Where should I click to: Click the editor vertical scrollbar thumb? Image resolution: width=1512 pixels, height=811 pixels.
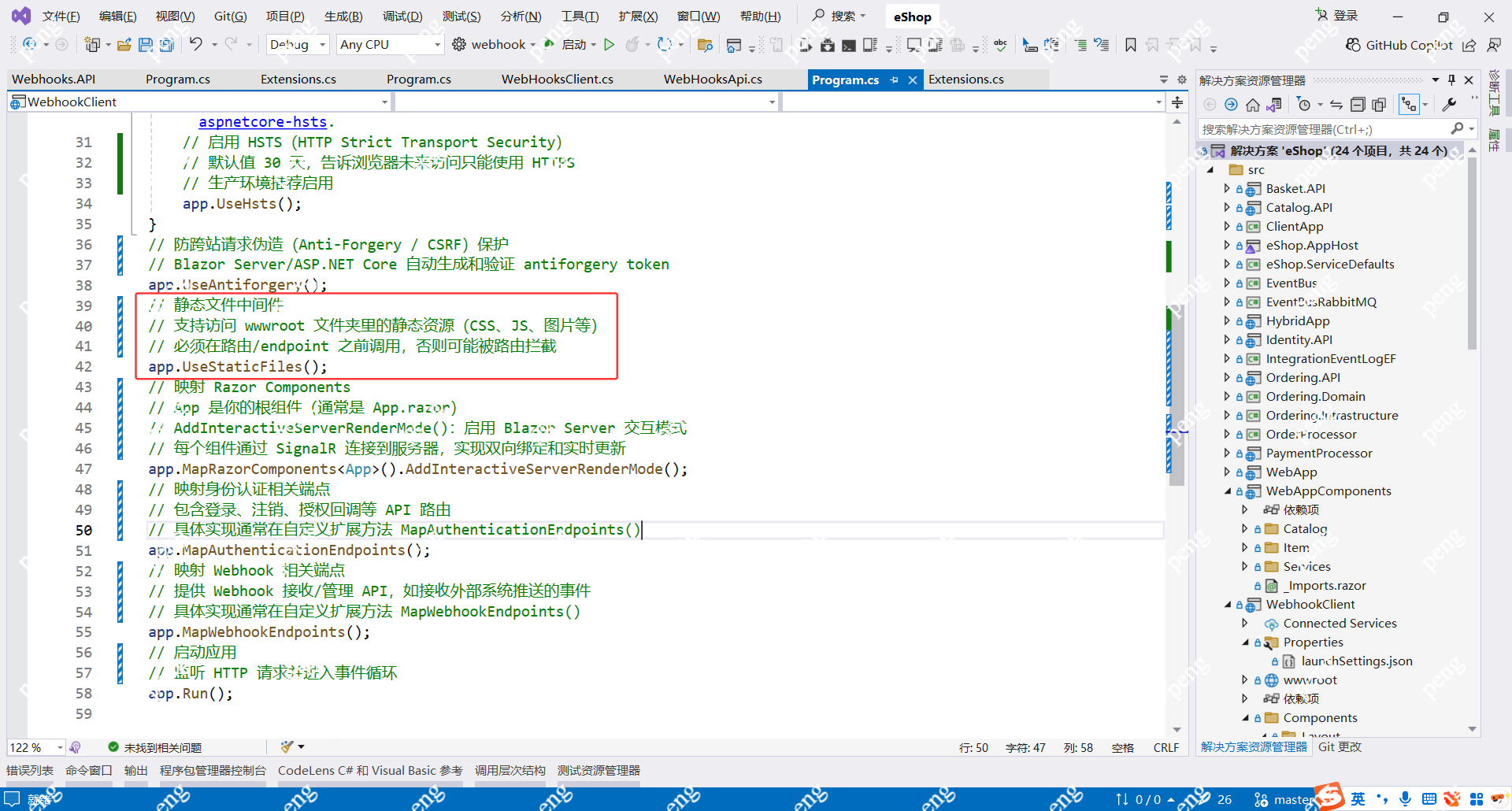1177,394
